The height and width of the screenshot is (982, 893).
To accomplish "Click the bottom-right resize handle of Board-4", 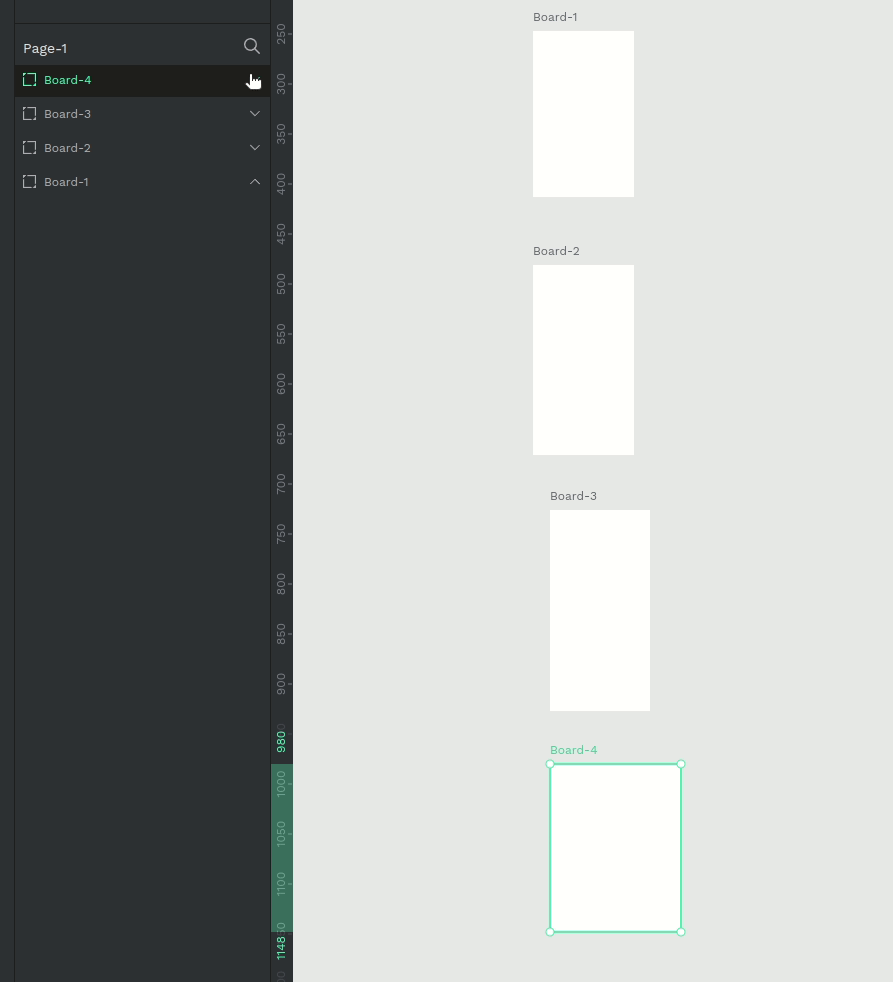I will [681, 931].
